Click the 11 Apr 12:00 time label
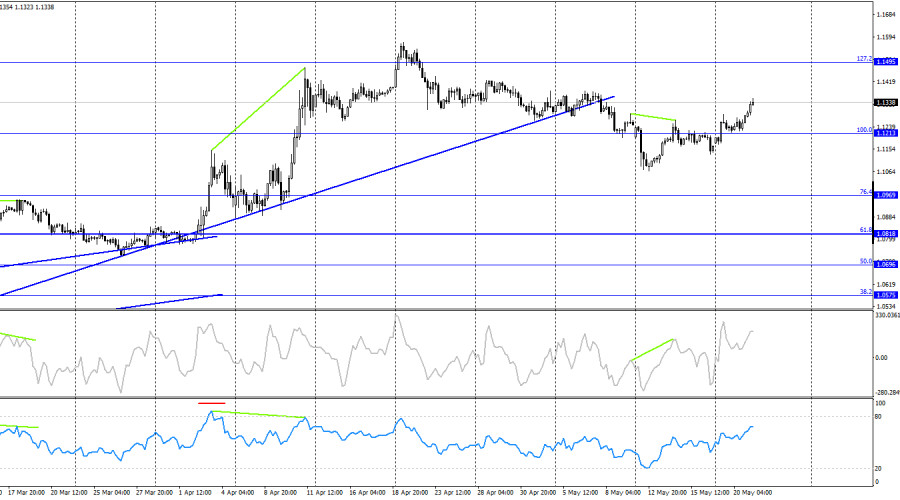The image size is (900, 500). pos(324,493)
